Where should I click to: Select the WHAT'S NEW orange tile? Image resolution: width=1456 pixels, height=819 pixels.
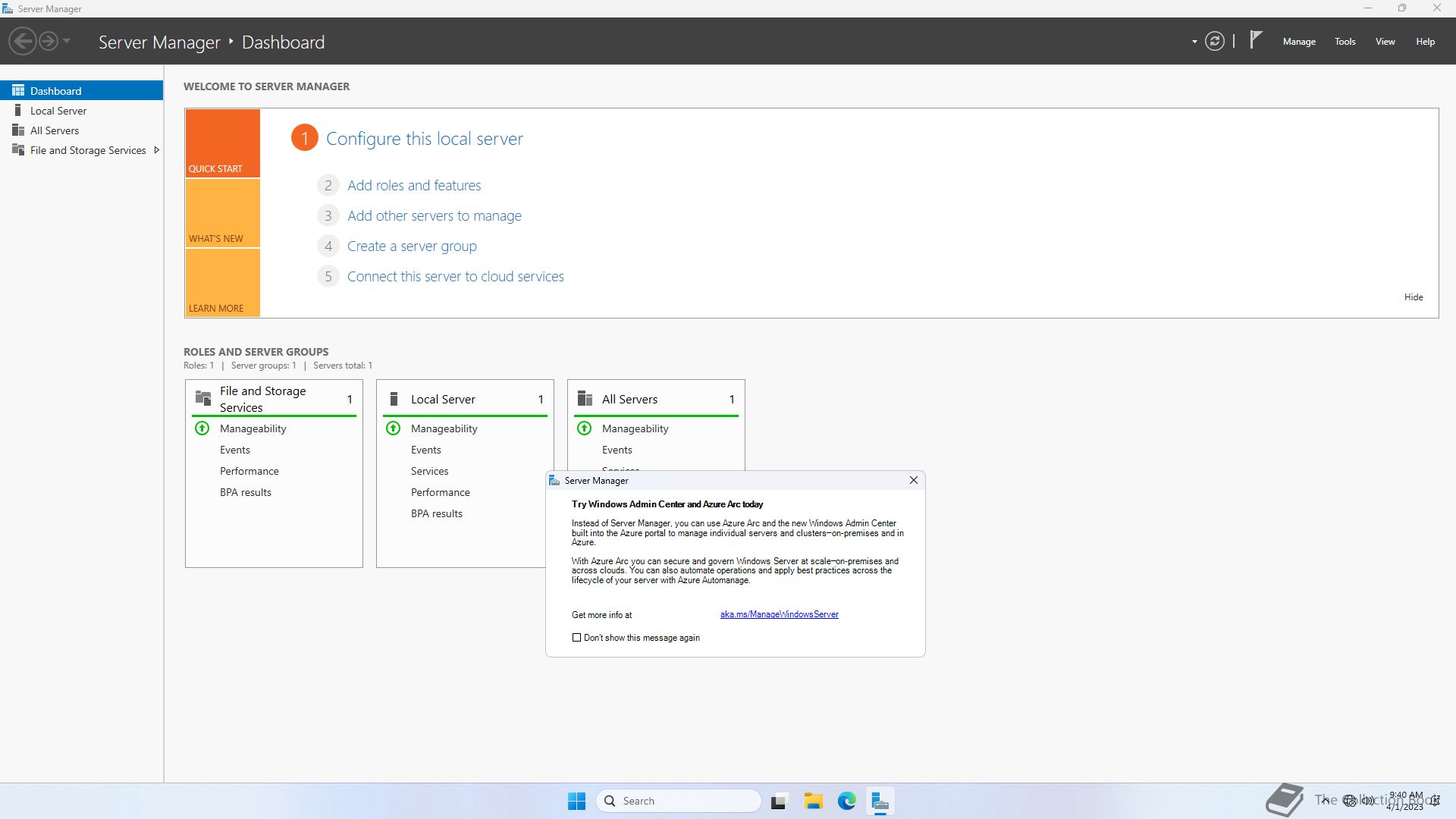(x=222, y=214)
